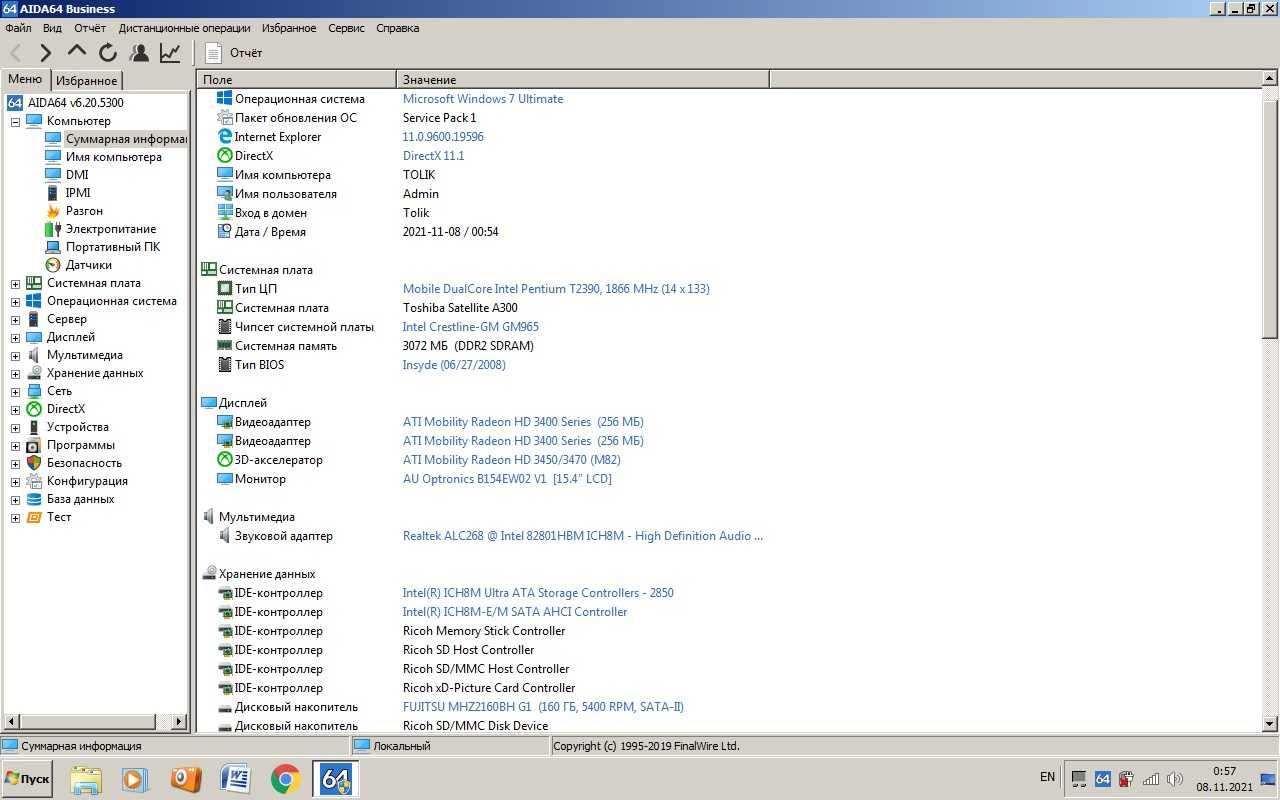1280x800 pixels.
Task: Open Windows Explorer folder on taskbar
Action: [86, 779]
